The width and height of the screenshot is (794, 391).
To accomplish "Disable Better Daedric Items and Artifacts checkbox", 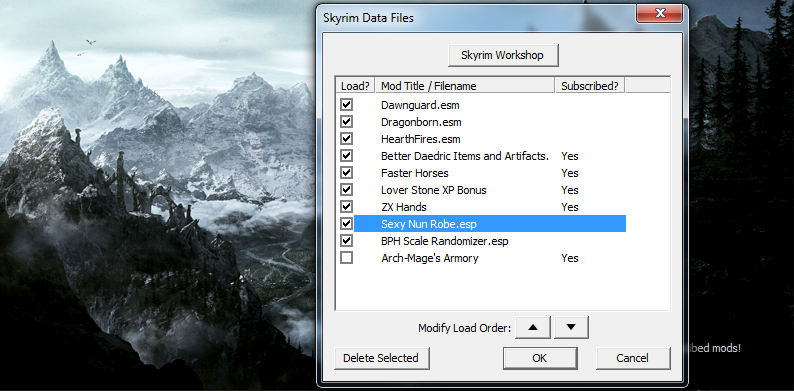I will 347,155.
